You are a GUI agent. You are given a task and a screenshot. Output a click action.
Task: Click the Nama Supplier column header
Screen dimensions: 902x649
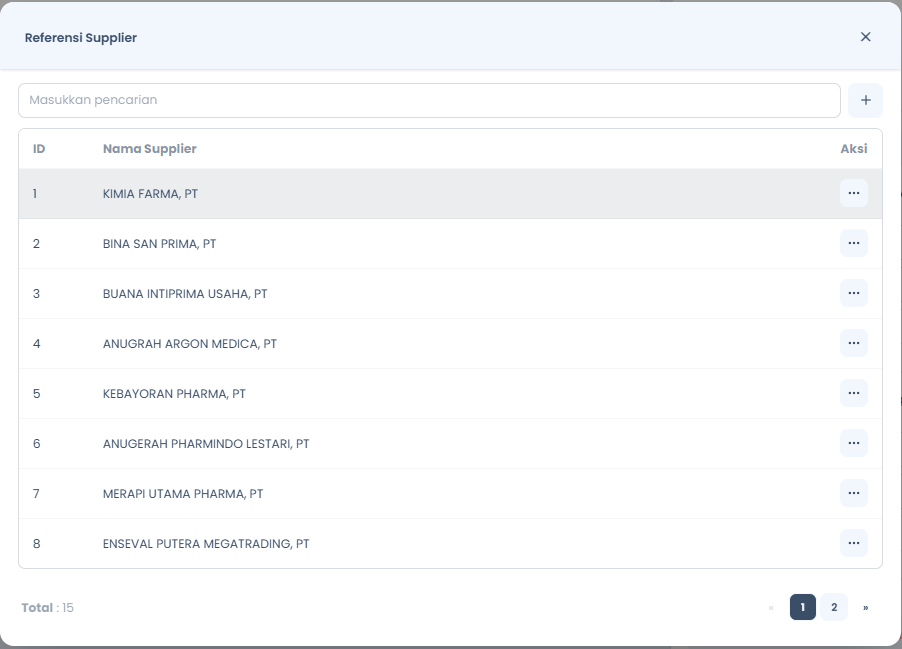click(150, 149)
